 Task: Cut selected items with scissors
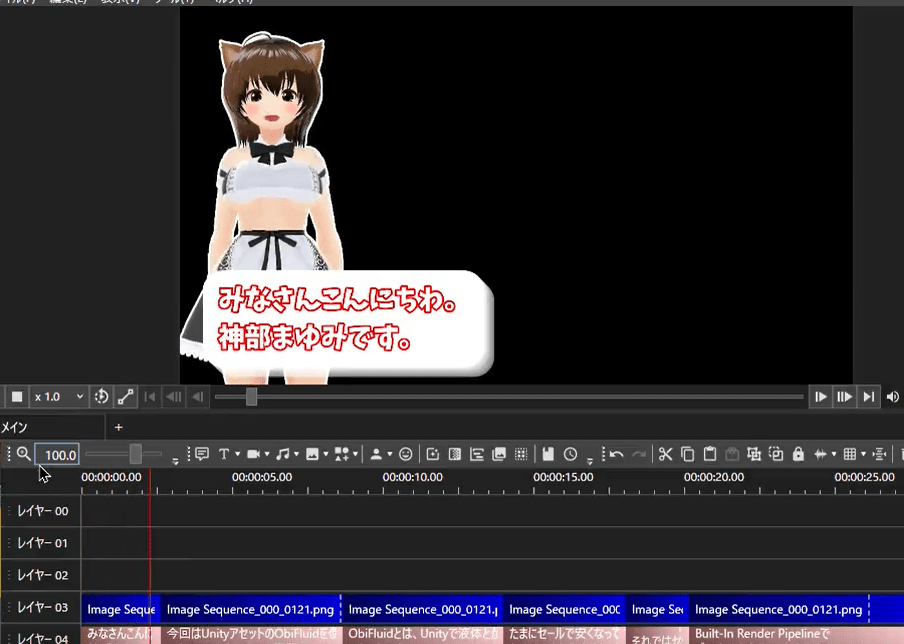coord(665,454)
